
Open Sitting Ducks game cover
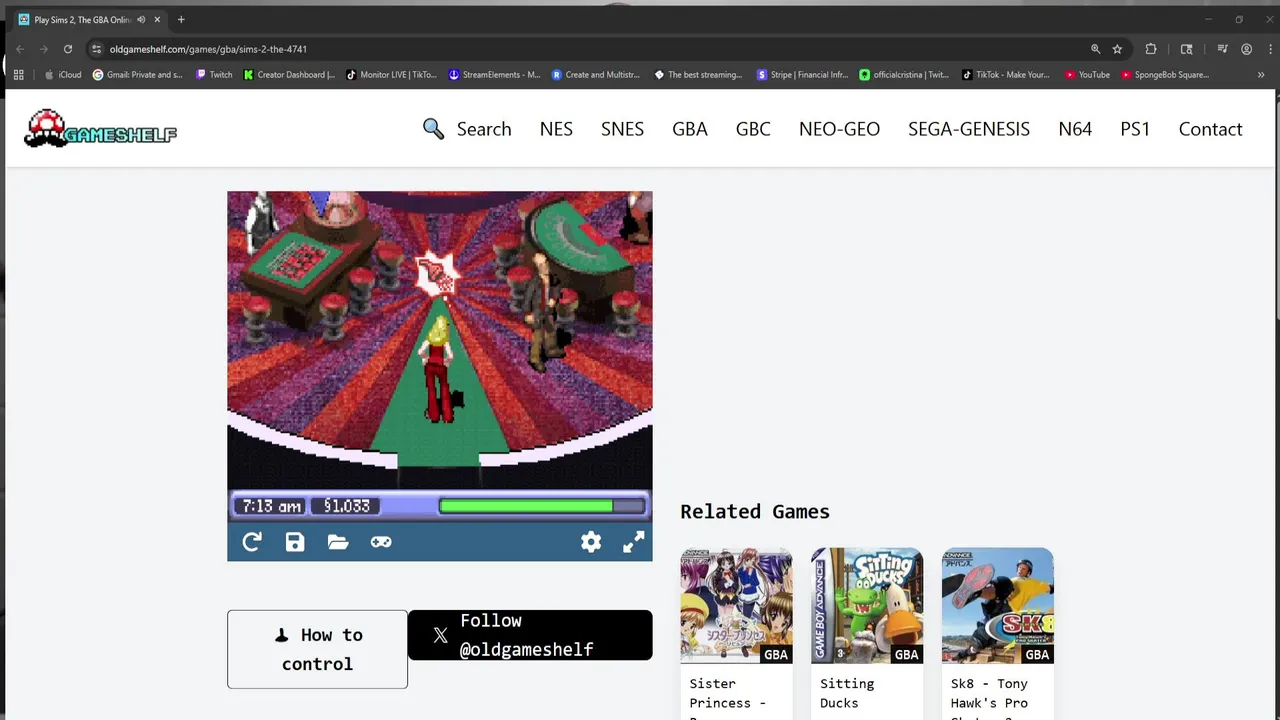pyautogui.click(x=867, y=606)
